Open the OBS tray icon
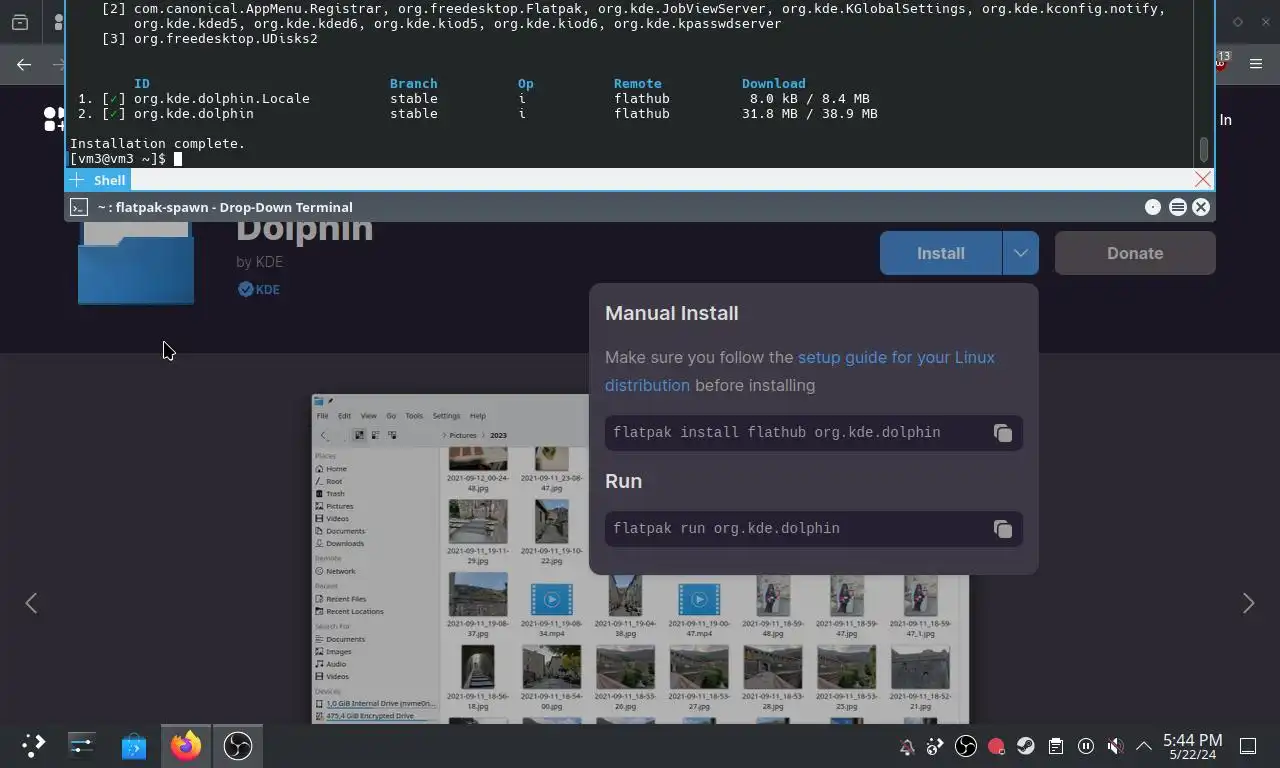The height and width of the screenshot is (768, 1280). point(966,746)
